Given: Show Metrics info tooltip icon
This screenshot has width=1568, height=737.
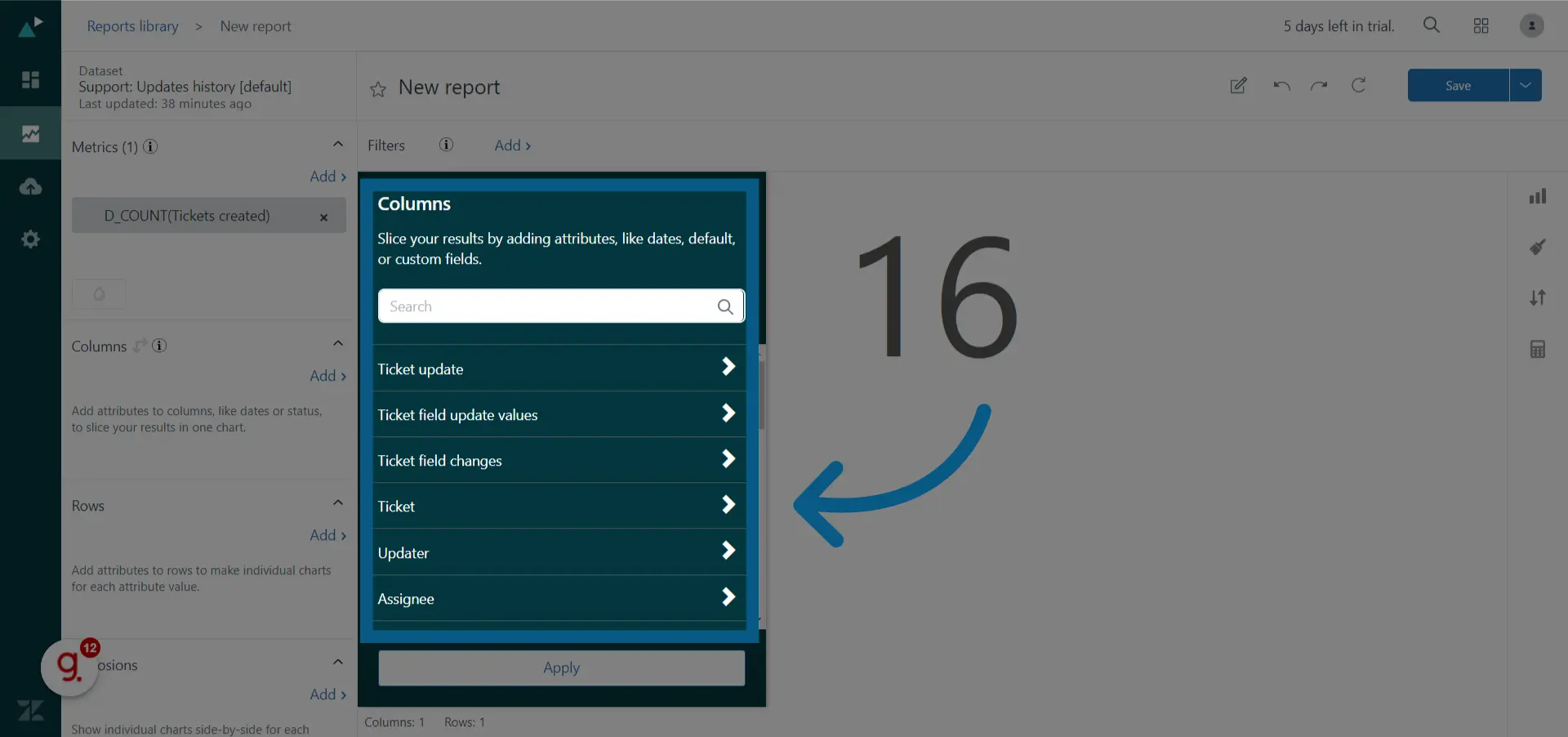Looking at the screenshot, I should (x=150, y=147).
